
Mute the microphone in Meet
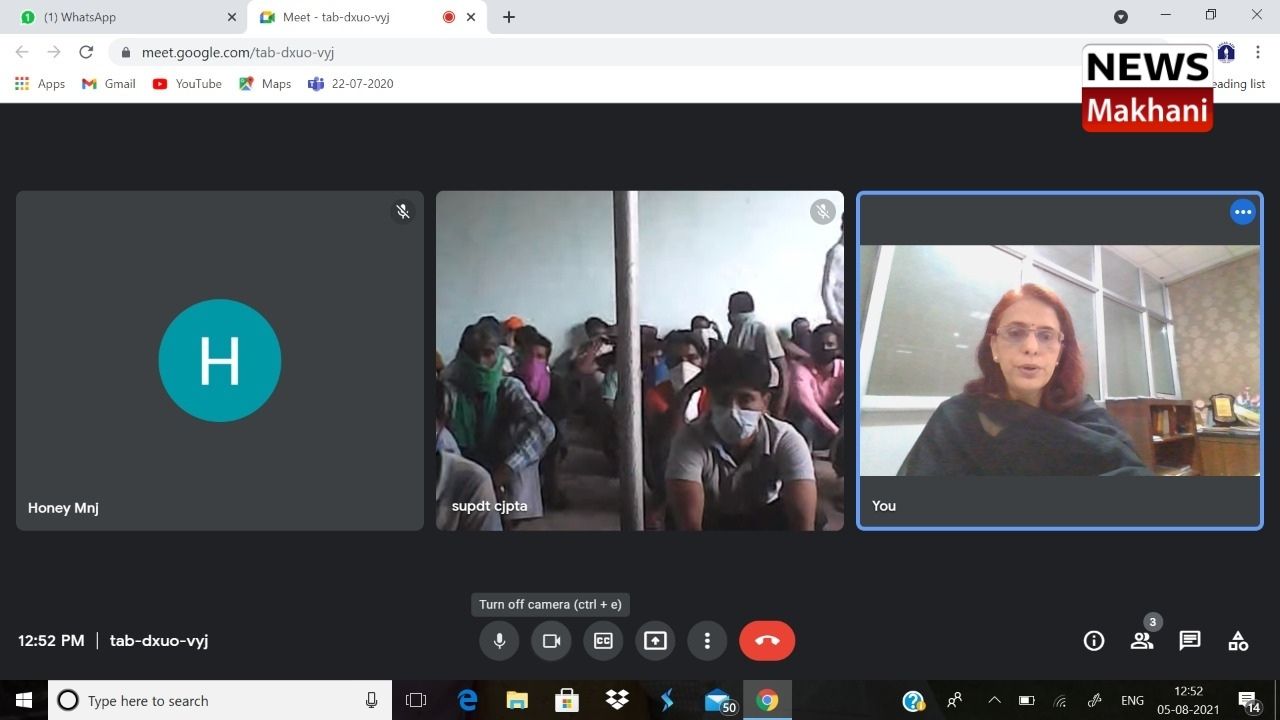click(499, 641)
